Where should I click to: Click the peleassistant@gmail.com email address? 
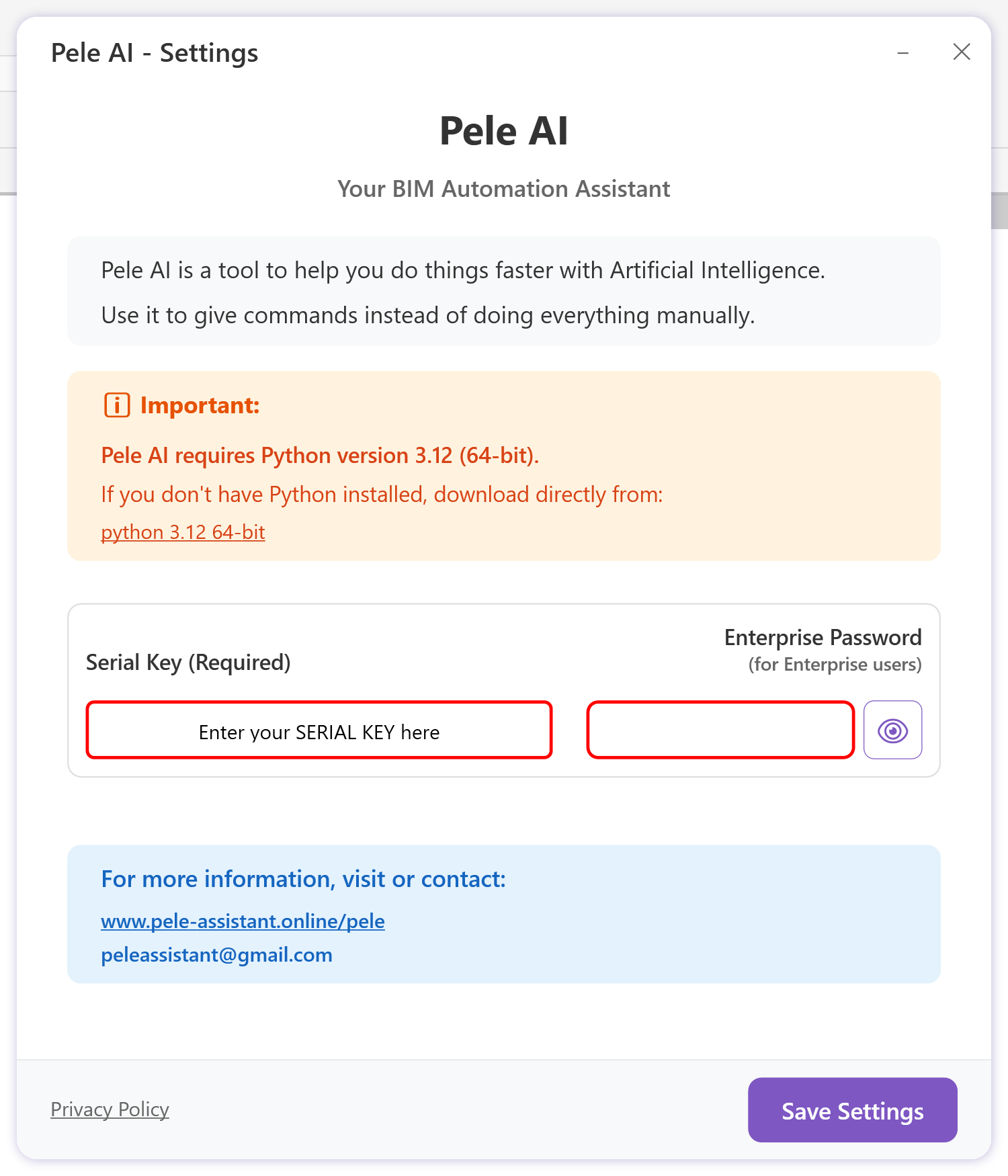216,955
